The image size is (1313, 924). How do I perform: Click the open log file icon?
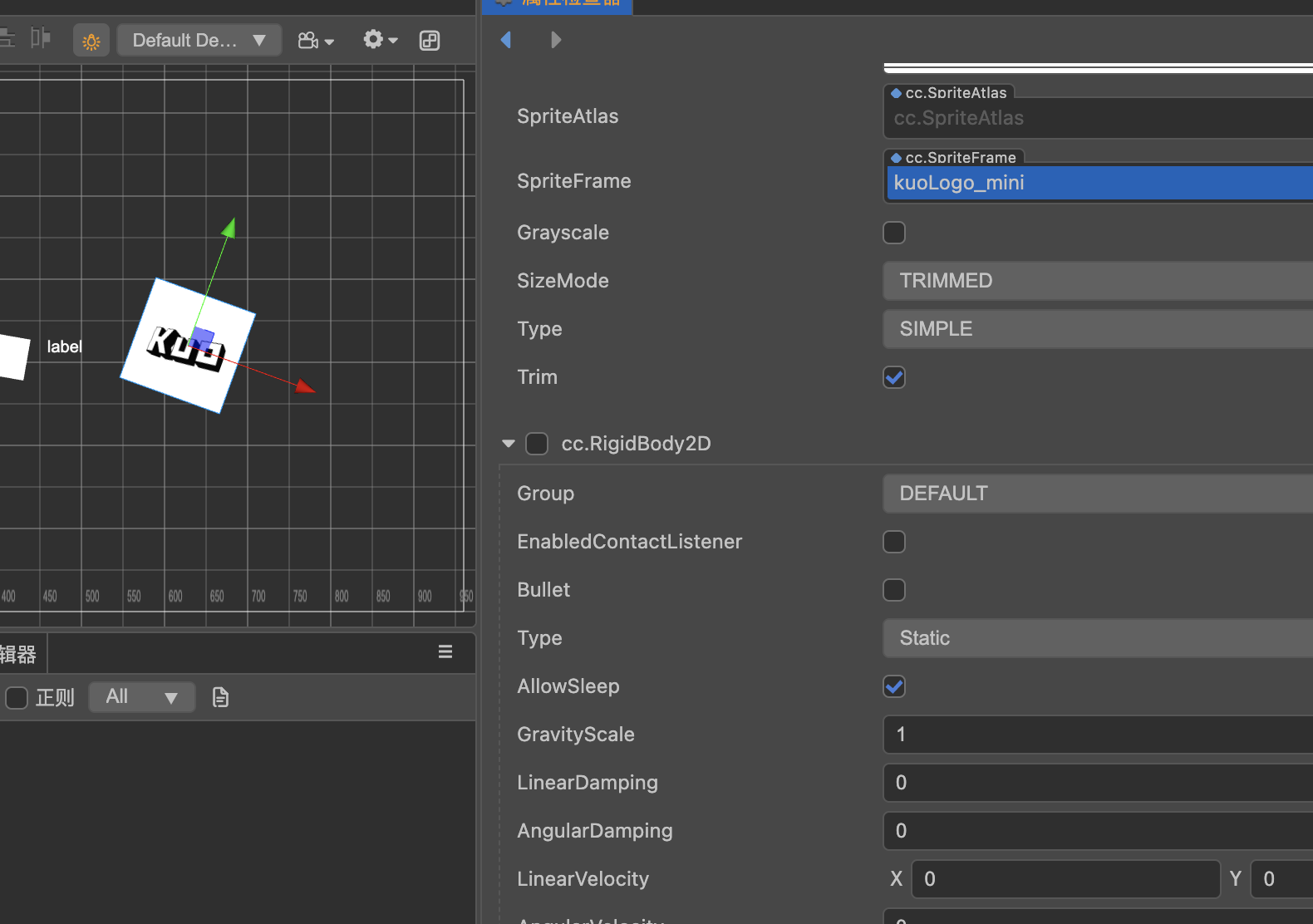click(220, 697)
